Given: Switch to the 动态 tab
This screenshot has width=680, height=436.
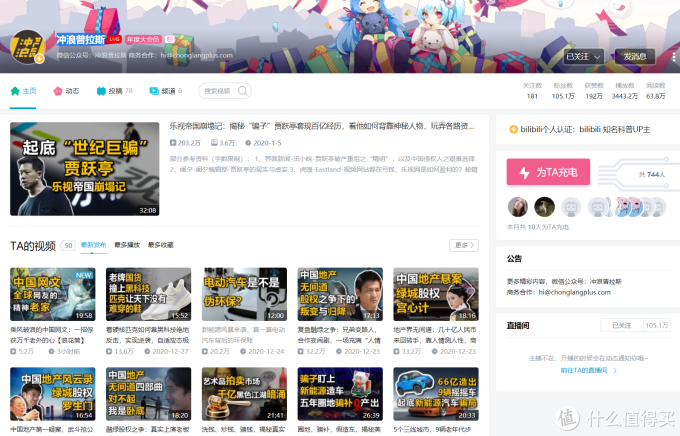Looking at the screenshot, I should [66, 91].
